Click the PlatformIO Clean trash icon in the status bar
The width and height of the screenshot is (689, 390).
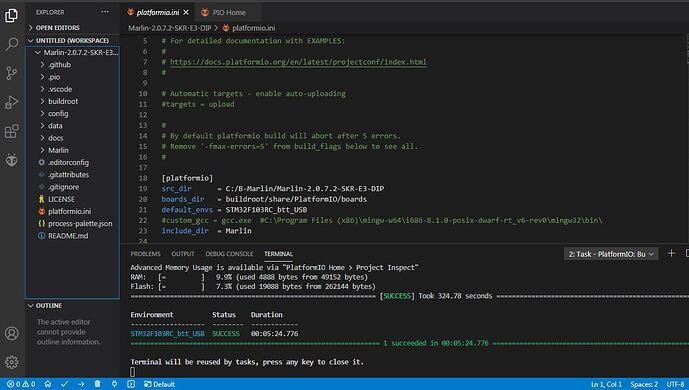click(x=98, y=384)
